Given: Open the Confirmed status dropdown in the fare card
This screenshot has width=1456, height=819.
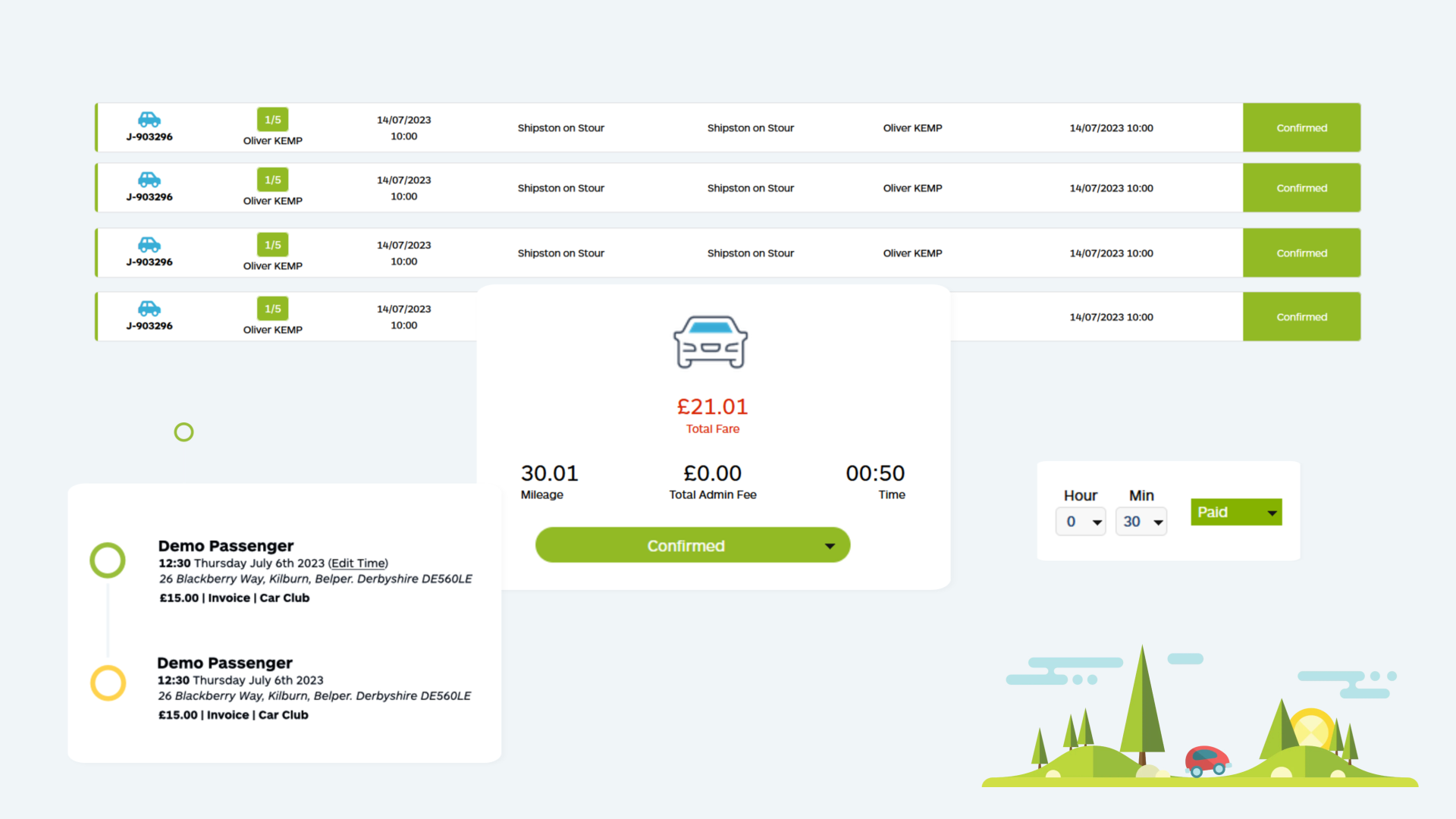Looking at the screenshot, I should (x=692, y=545).
